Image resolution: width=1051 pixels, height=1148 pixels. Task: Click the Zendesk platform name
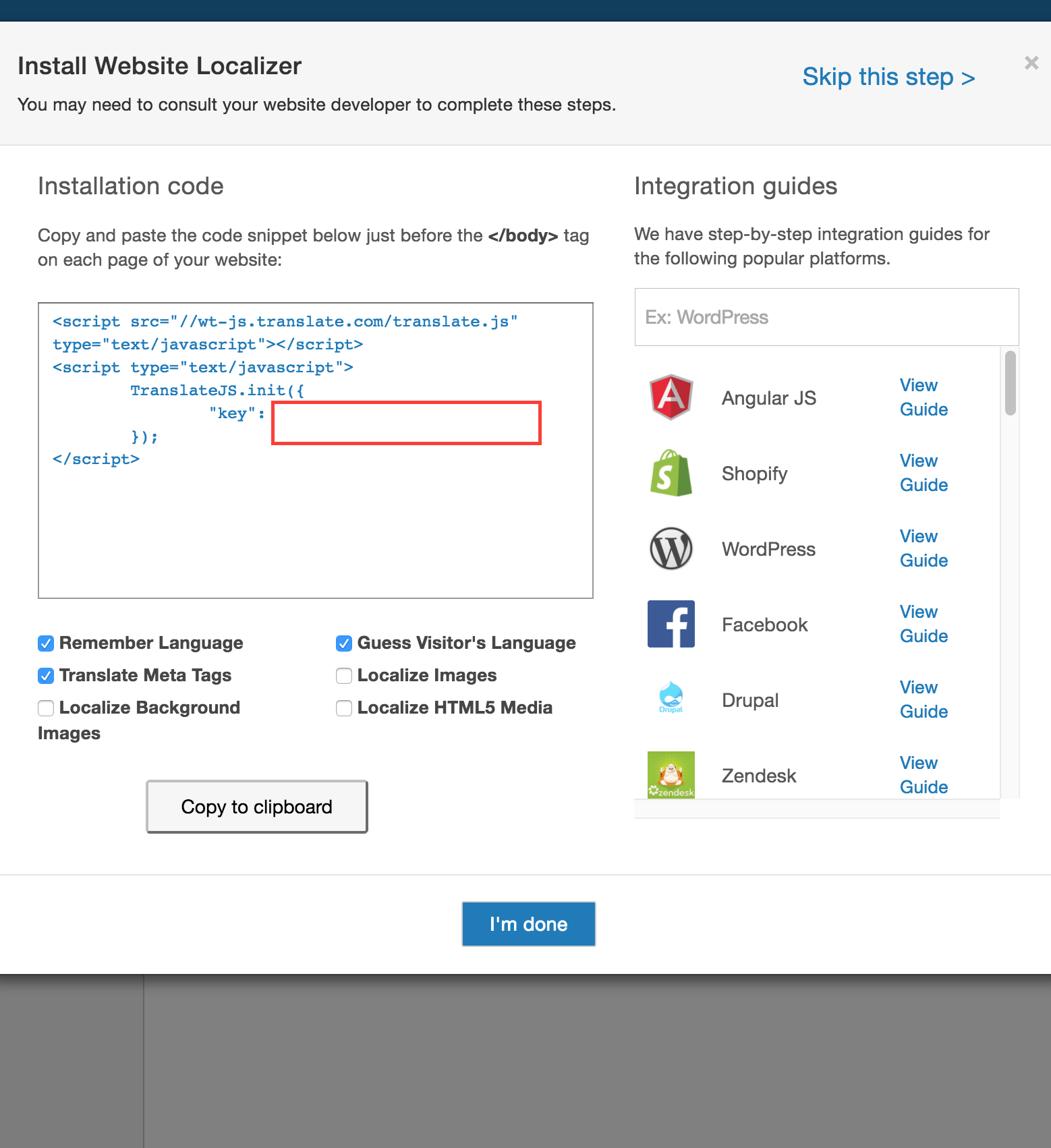759,776
